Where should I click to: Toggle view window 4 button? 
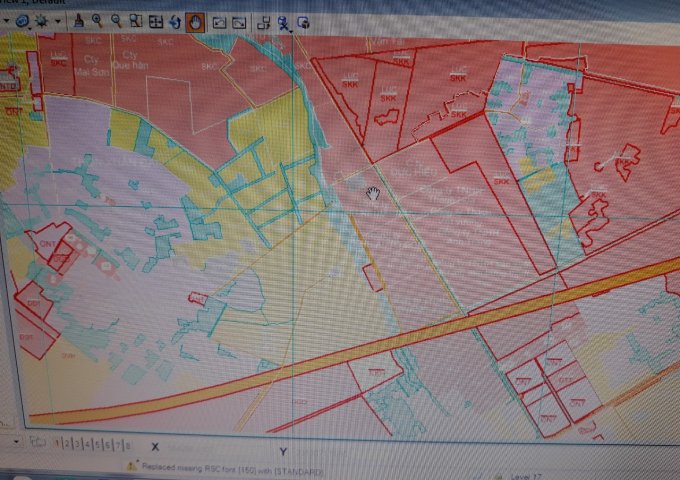click(87, 443)
